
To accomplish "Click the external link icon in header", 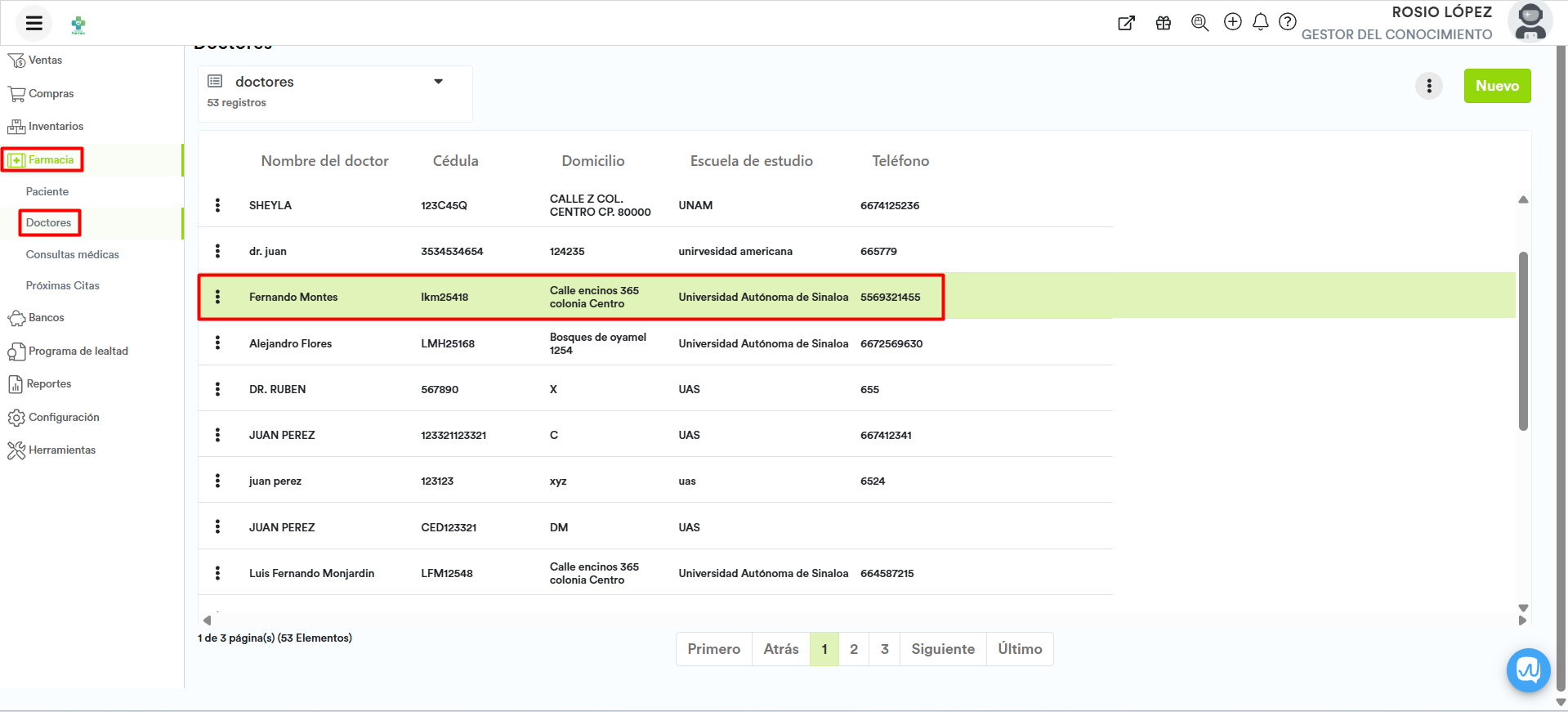I will point(1126,23).
